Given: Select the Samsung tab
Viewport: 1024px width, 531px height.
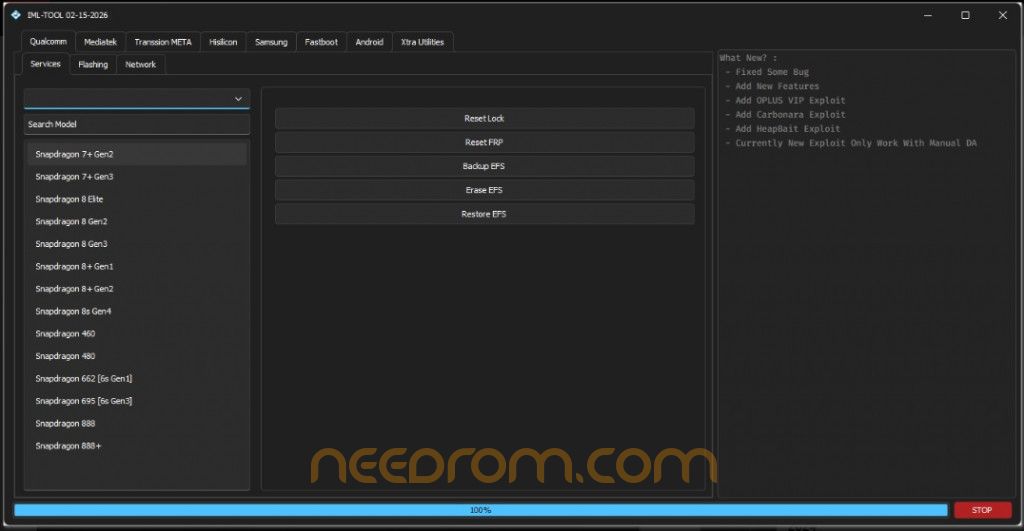Looking at the screenshot, I should click(271, 42).
